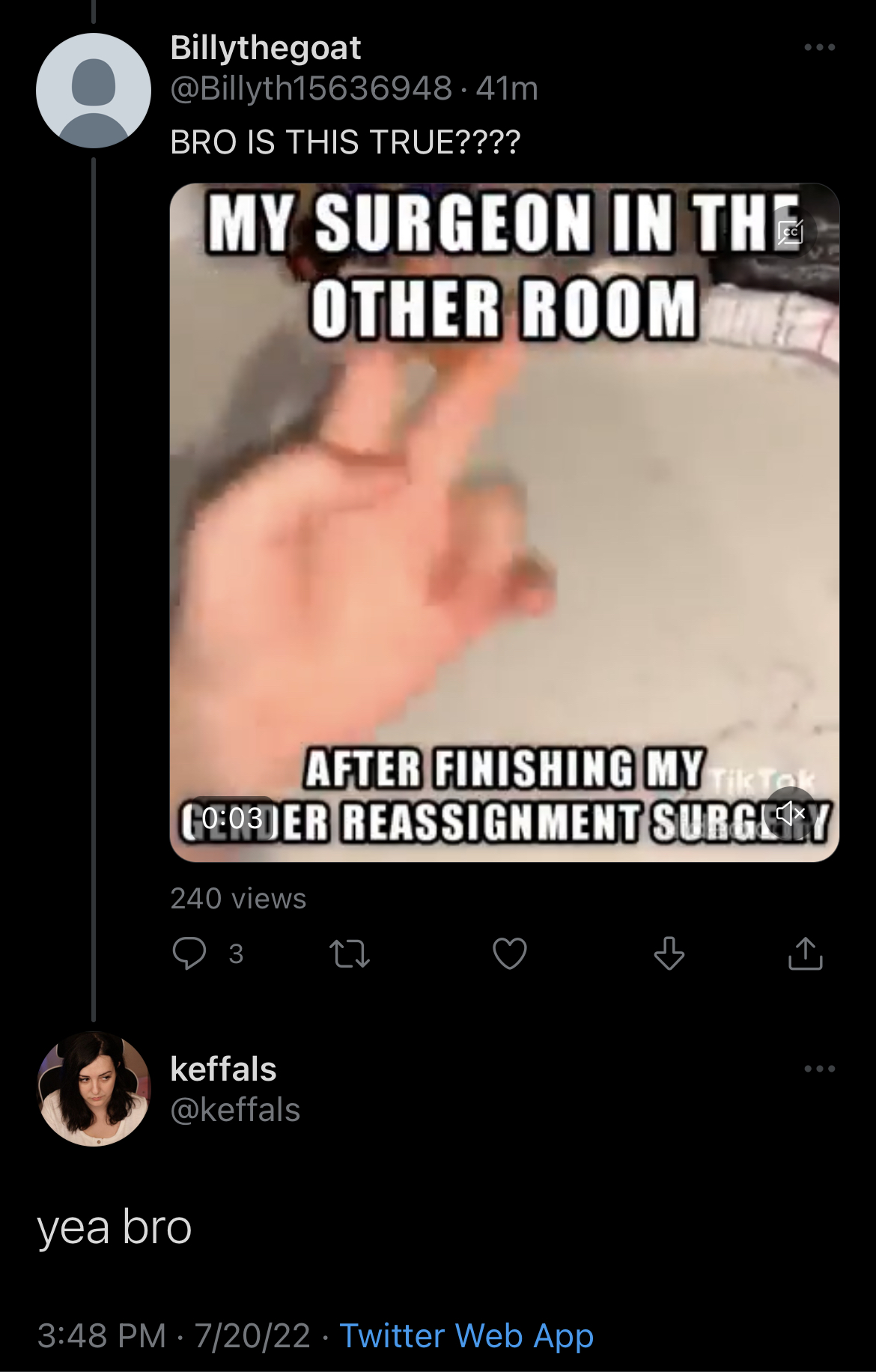Viewport: 876px width, 1372px height.
Task: Open the reply icon with 3 comments
Action: (189, 953)
